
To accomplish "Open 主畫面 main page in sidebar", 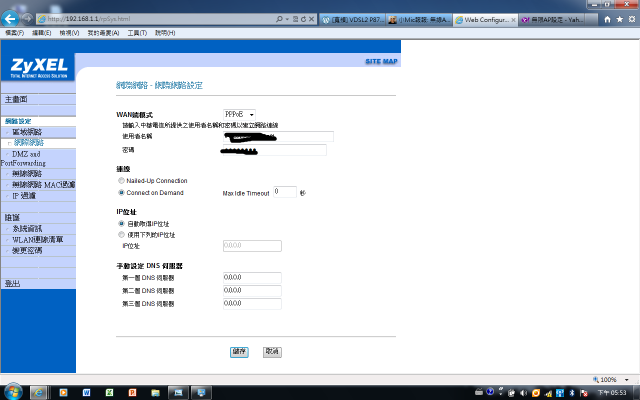I will [16, 99].
